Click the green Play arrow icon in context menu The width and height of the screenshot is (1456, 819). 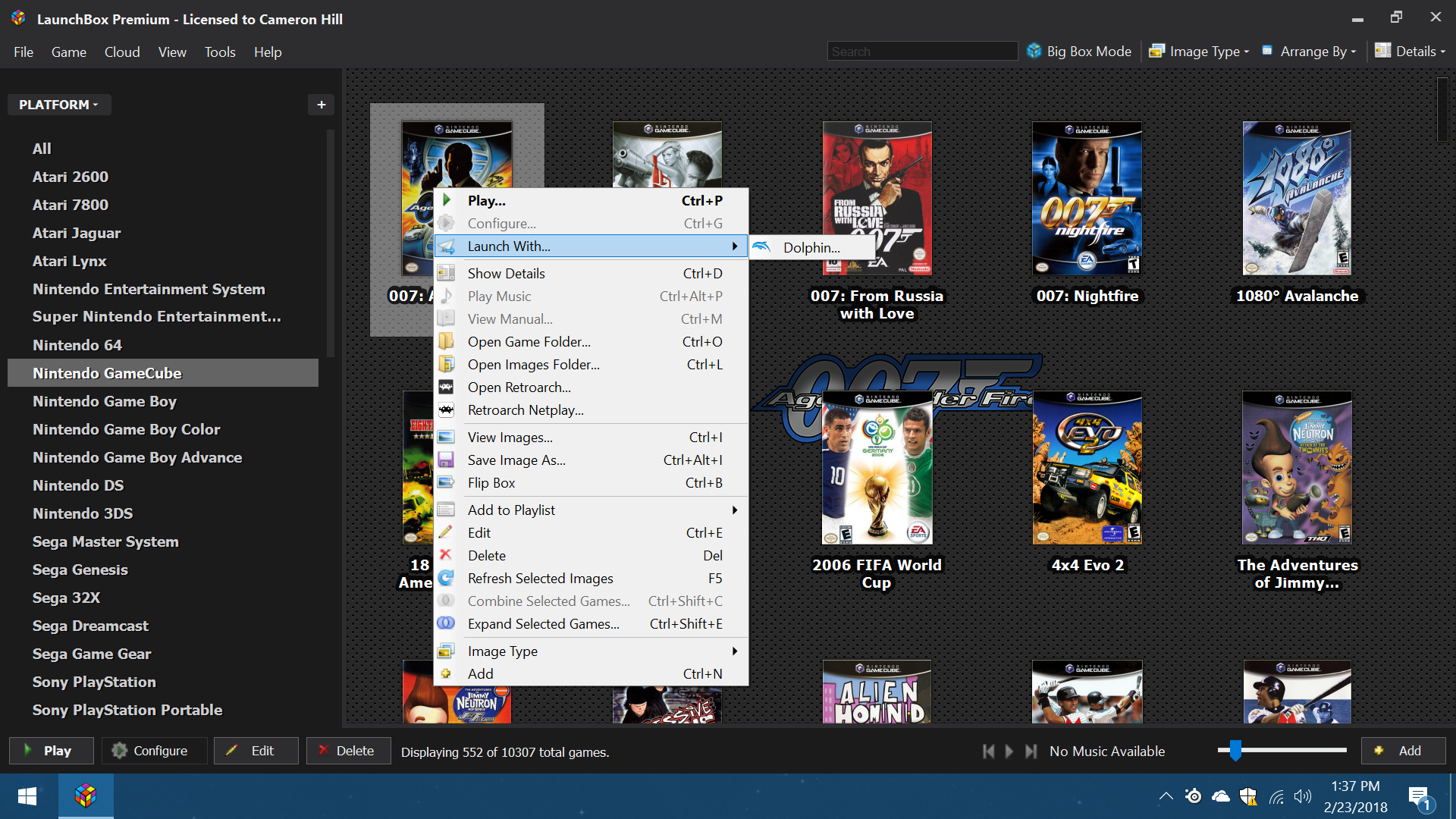tap(447, 200)
